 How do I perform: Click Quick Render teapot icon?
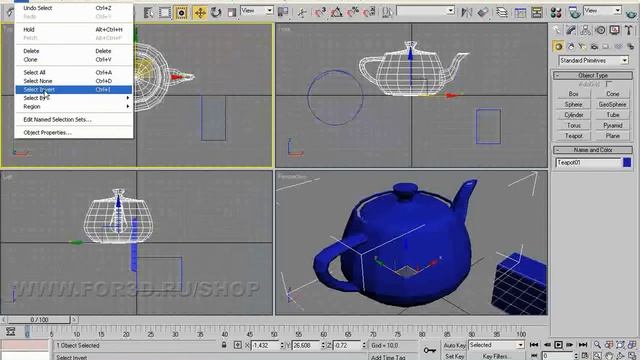coord(631,13)
